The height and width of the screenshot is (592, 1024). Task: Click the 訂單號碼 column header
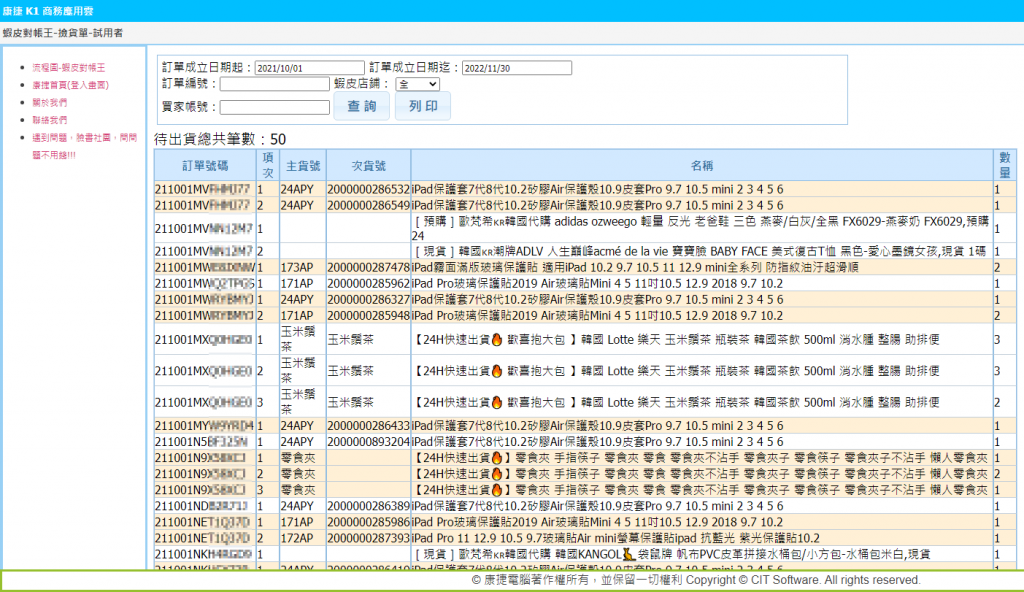205,165
